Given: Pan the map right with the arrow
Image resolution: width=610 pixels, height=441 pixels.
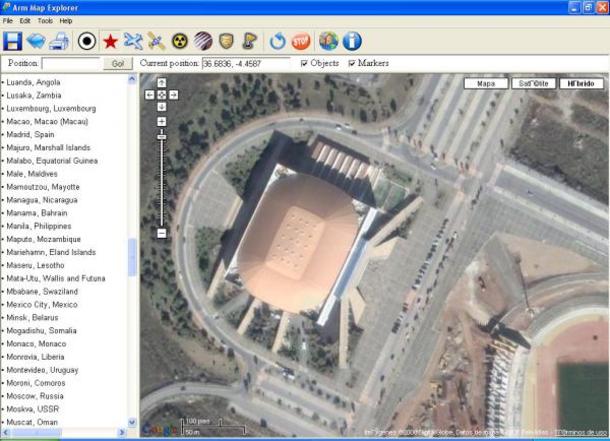Looking at the screenshot, I should coord(174,94).
